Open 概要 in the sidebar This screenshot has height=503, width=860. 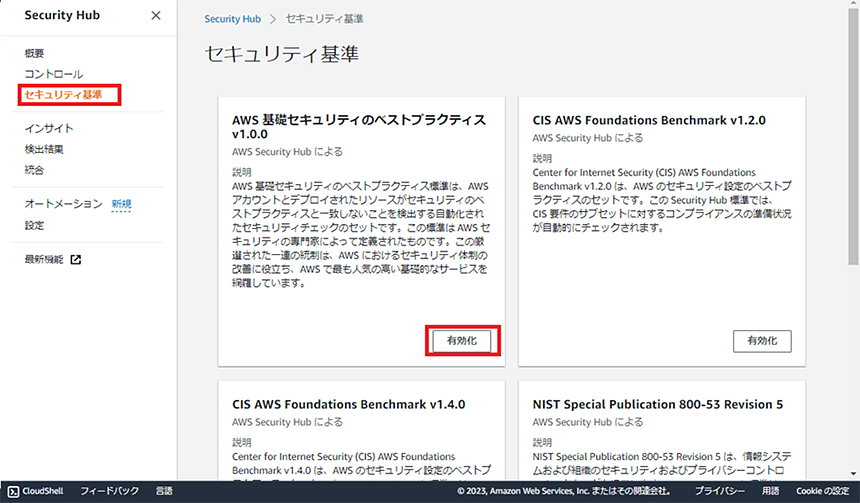click(x=34, y=53)
